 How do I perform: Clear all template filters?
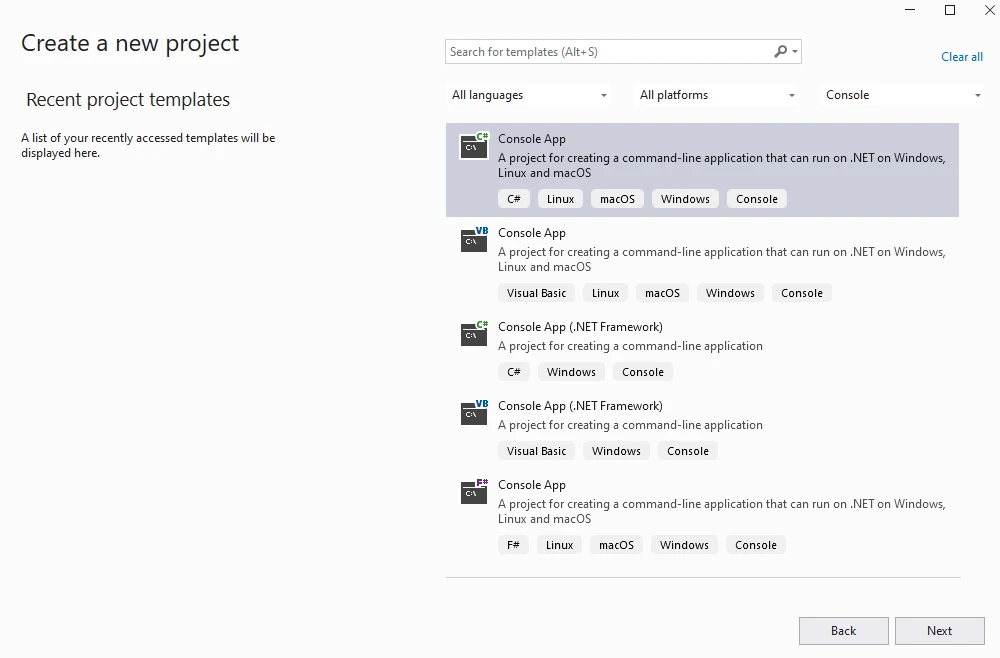tap(961, 57)
